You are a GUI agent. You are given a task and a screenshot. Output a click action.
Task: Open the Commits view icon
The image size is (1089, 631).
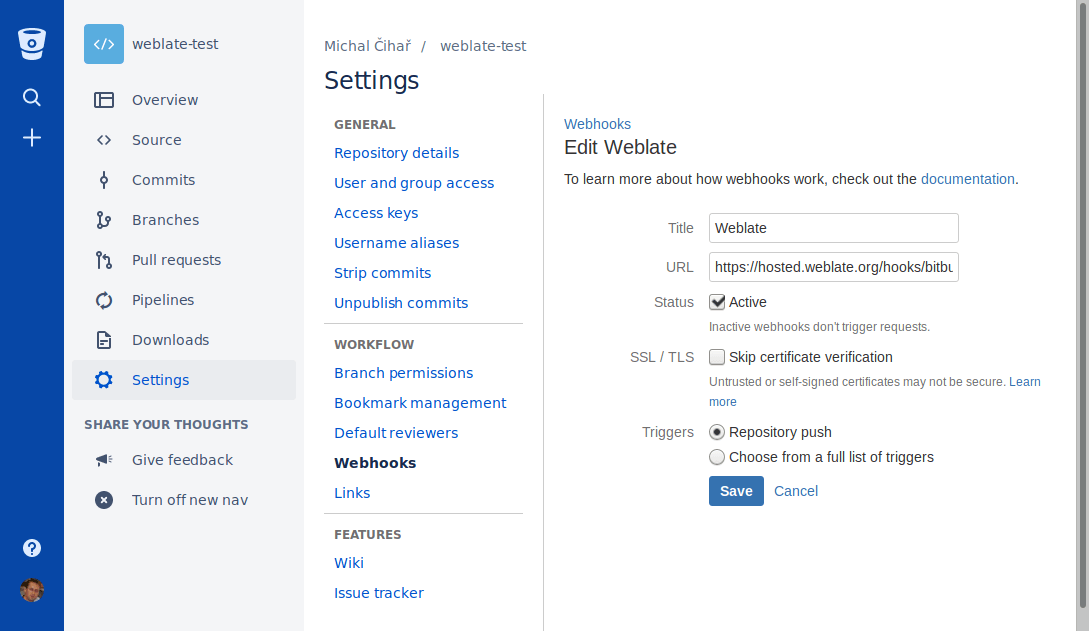tap(103, 179)
